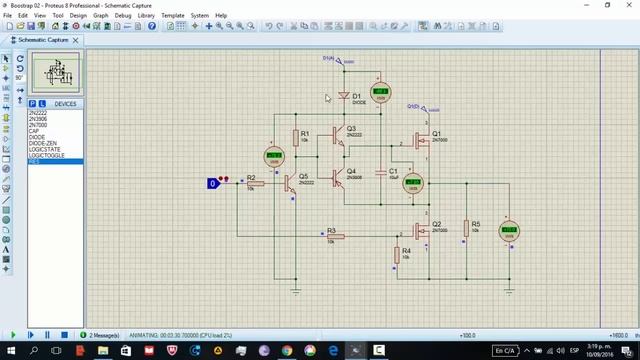Click the New Project toolbar icon
640x360 pixels.
click(9, 26)
